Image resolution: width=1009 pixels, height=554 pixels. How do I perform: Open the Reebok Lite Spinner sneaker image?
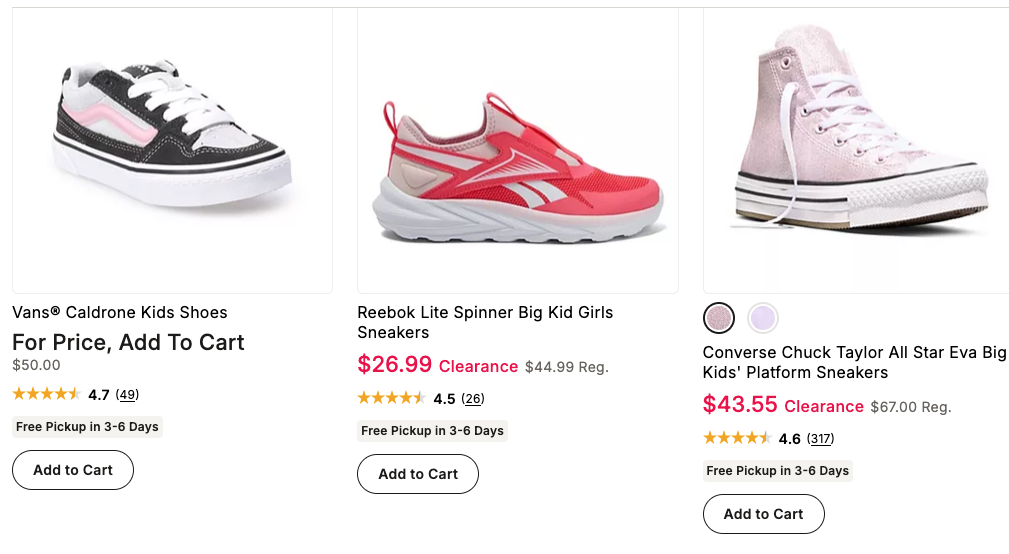(518, 151)
